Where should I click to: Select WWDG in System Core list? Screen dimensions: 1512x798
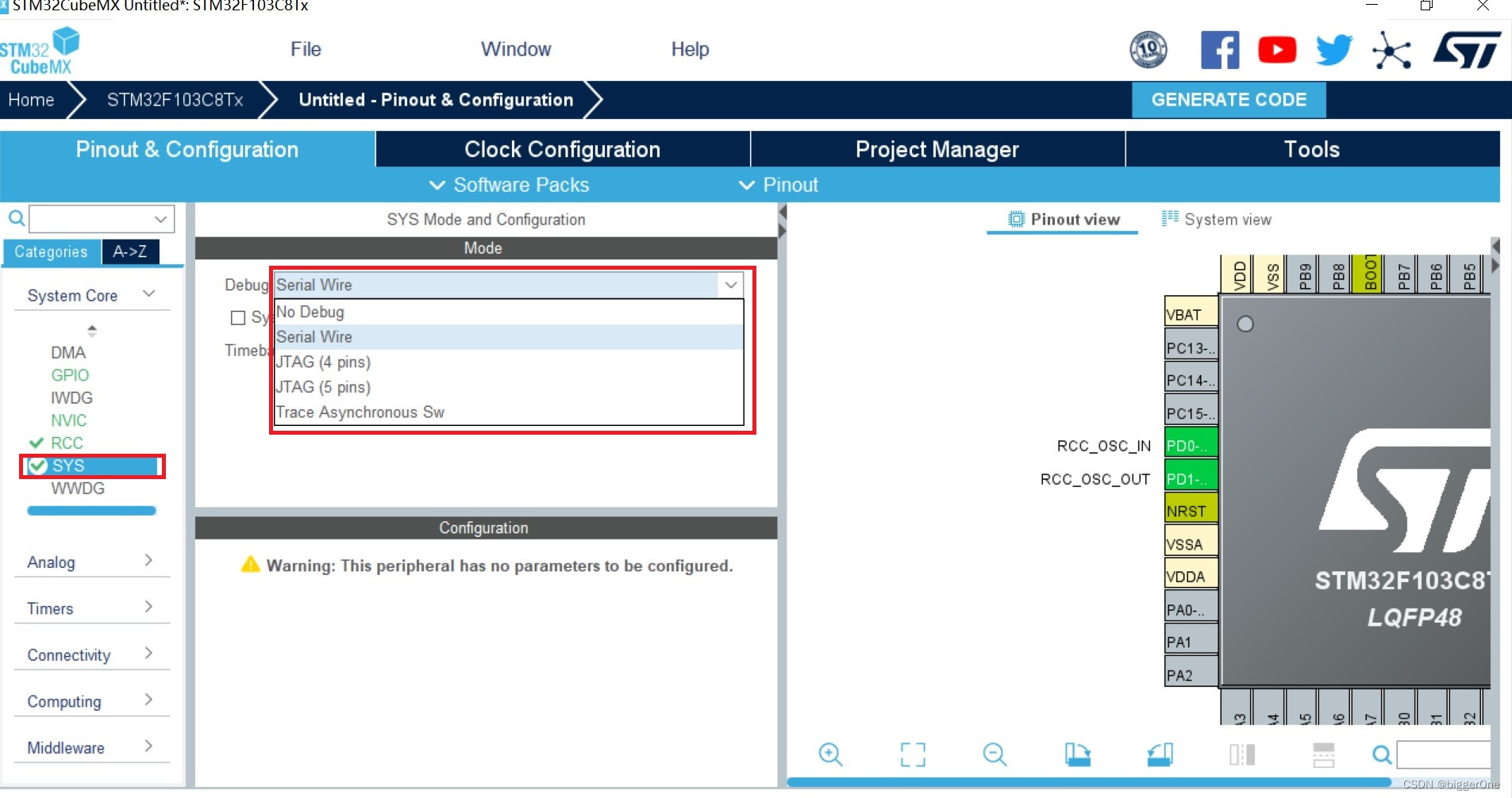coord(78,488)
